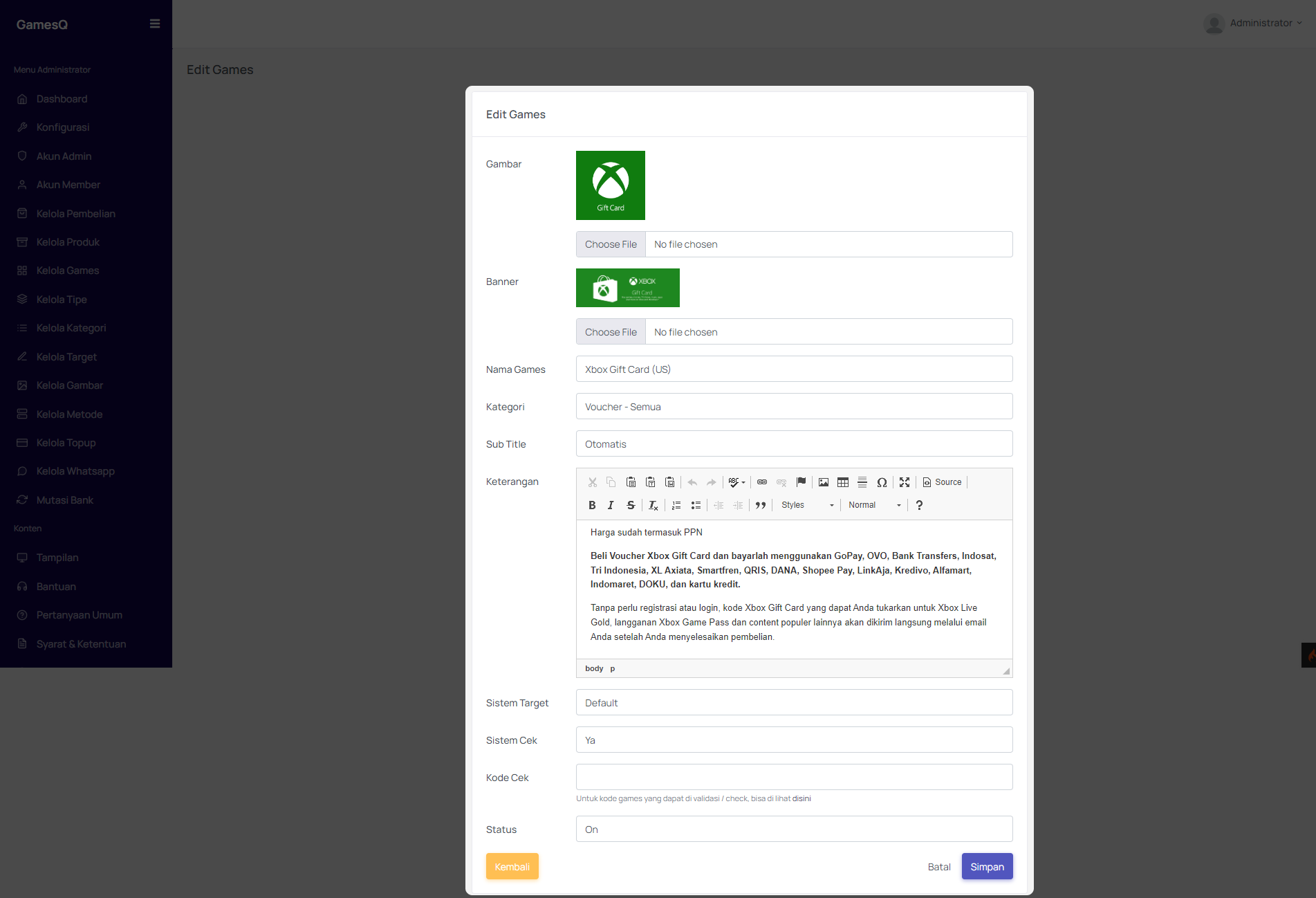The width and height of the screenshot is (1316, 898).
Task: Click the Bantuan headphones icon
Action: (22, 587)
